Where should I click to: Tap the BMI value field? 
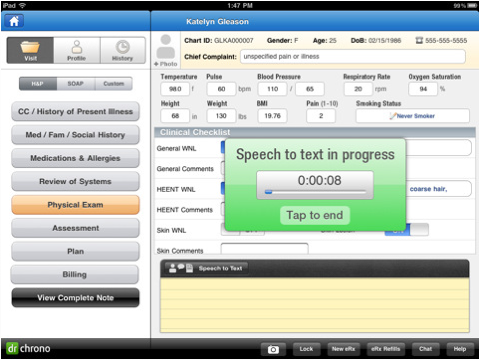[272, 116]
